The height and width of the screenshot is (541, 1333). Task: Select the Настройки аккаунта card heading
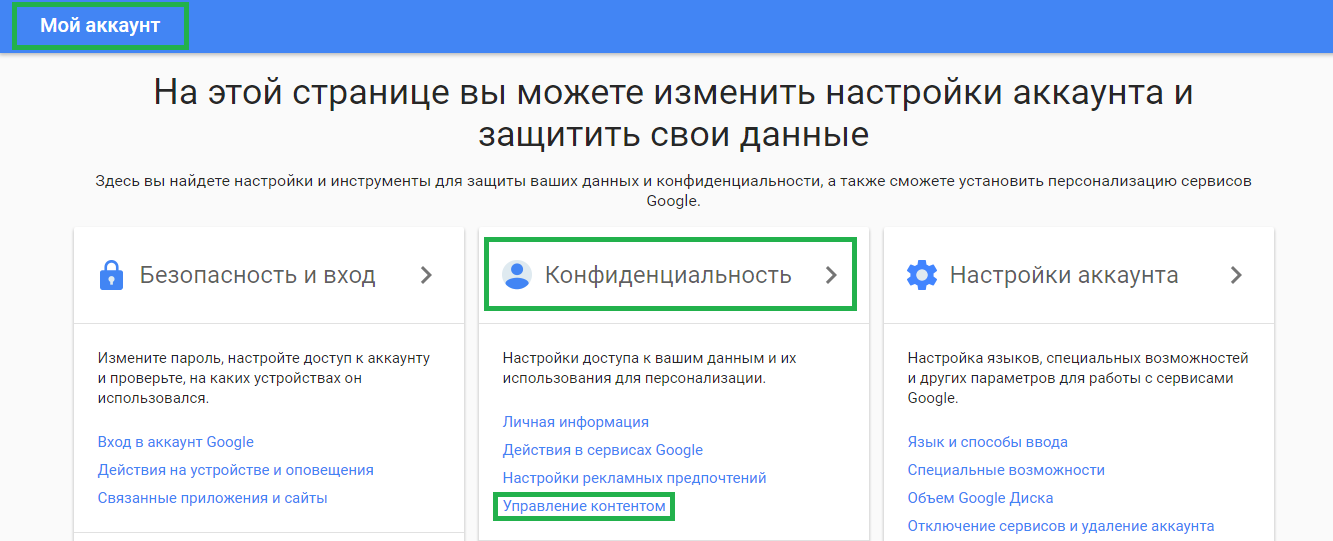pos(1063,275)
